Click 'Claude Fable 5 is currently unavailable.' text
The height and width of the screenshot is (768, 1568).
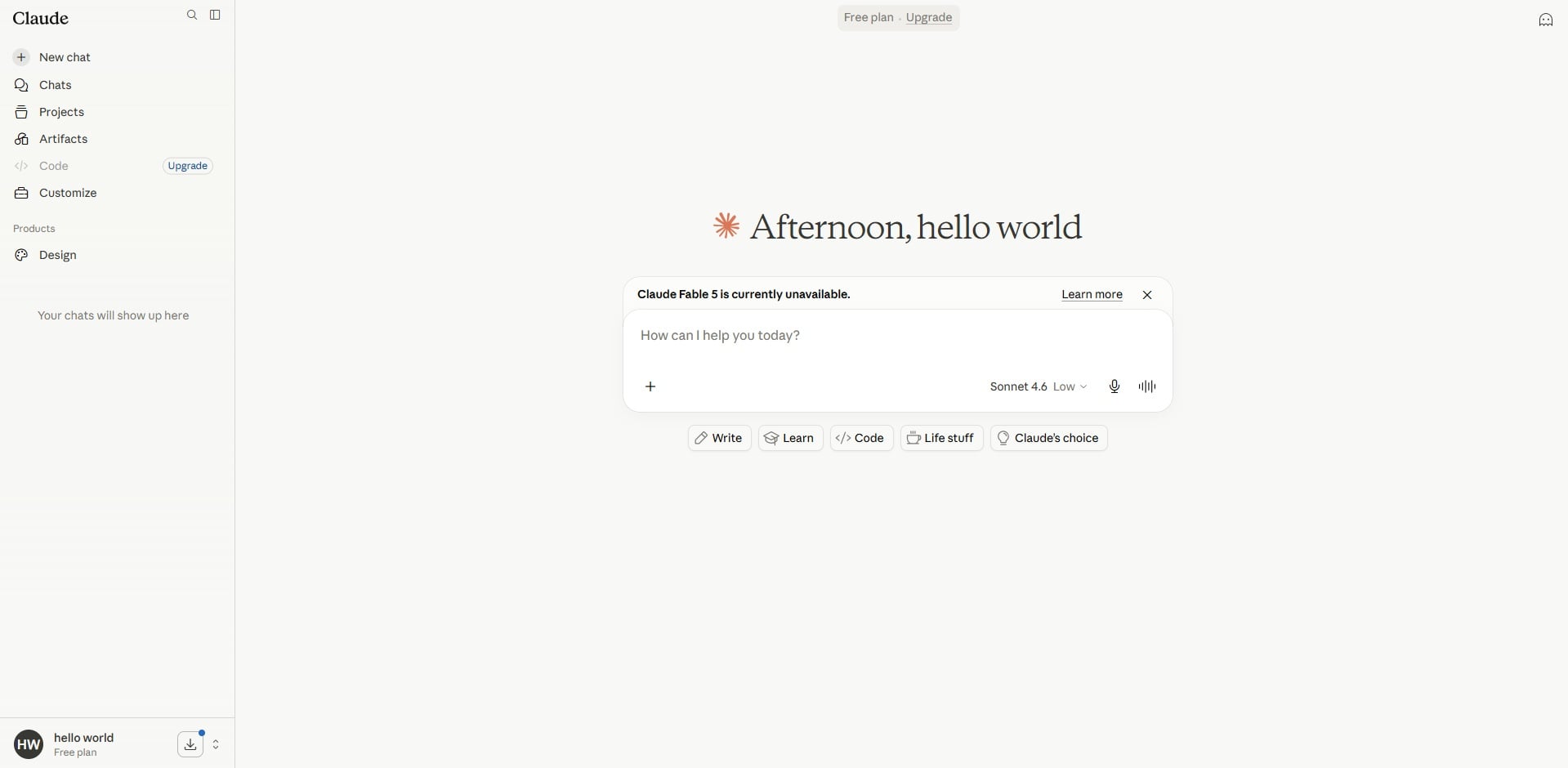coord(744,294)
